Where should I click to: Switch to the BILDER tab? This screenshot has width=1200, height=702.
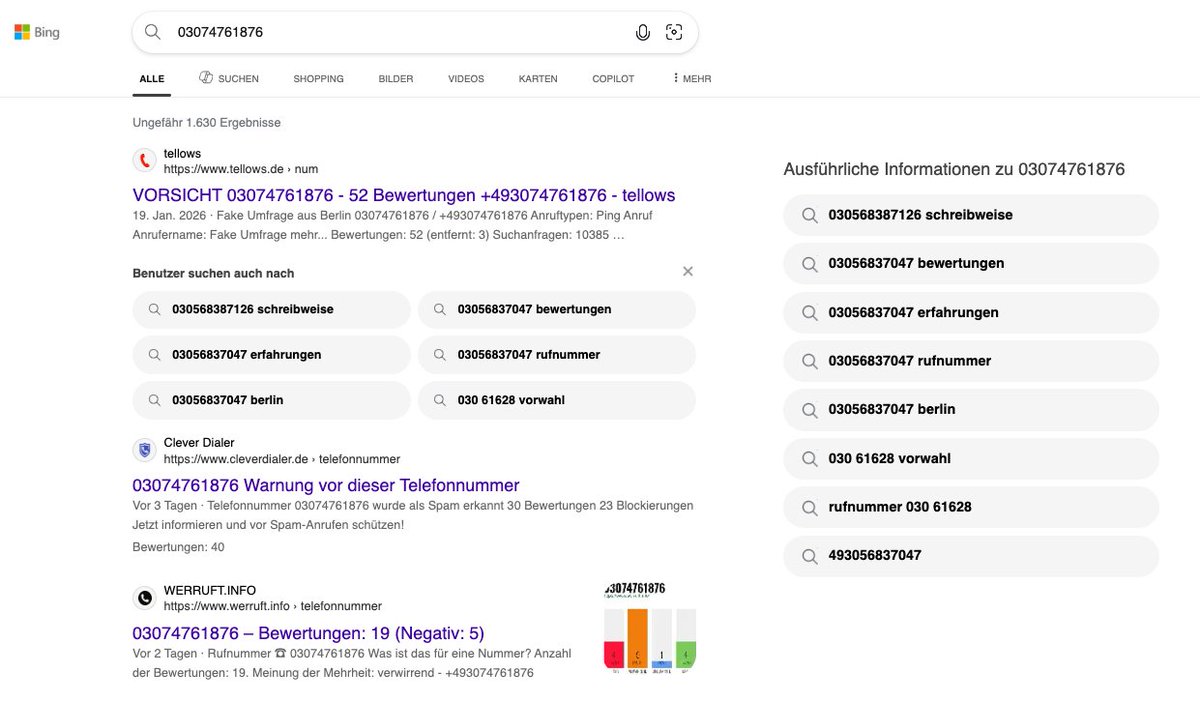click(396, 79)
